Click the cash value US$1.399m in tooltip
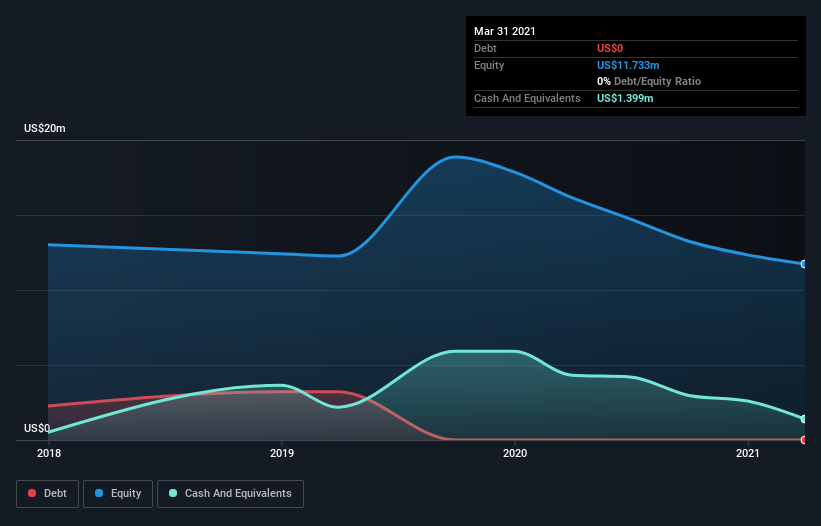This screenshot has width=821, height=526. tap(625, 98)
